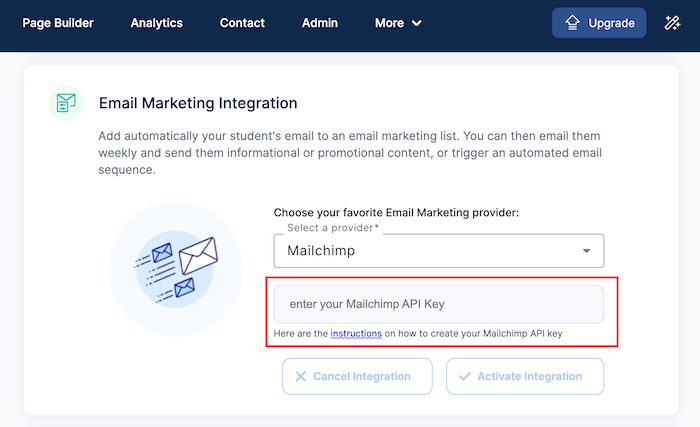This screenshot has height=427, width=700.
Task: Open the Page Builder menu item
Action: coord(58,23)
